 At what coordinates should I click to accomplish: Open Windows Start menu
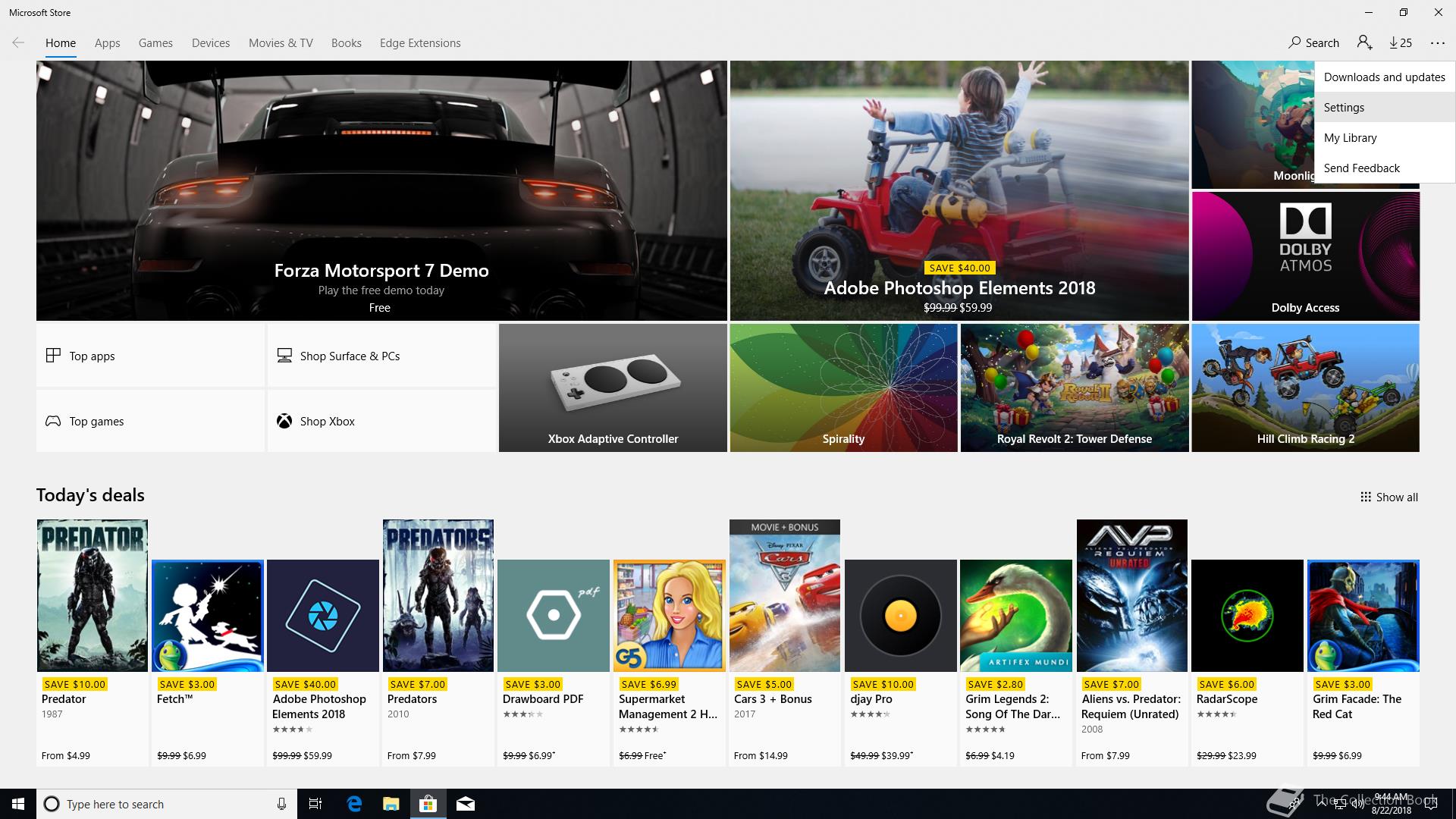pyautogui.click(x=18, y=804)
